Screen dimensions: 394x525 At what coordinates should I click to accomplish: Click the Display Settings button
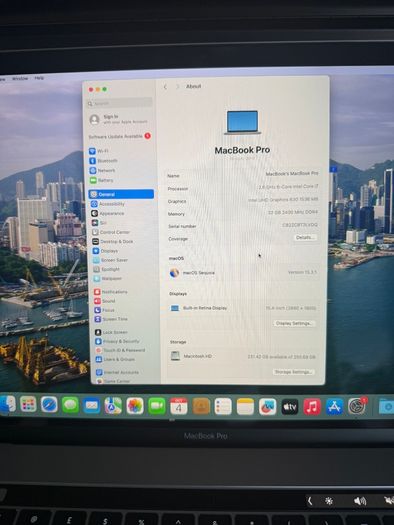[294, 323]
